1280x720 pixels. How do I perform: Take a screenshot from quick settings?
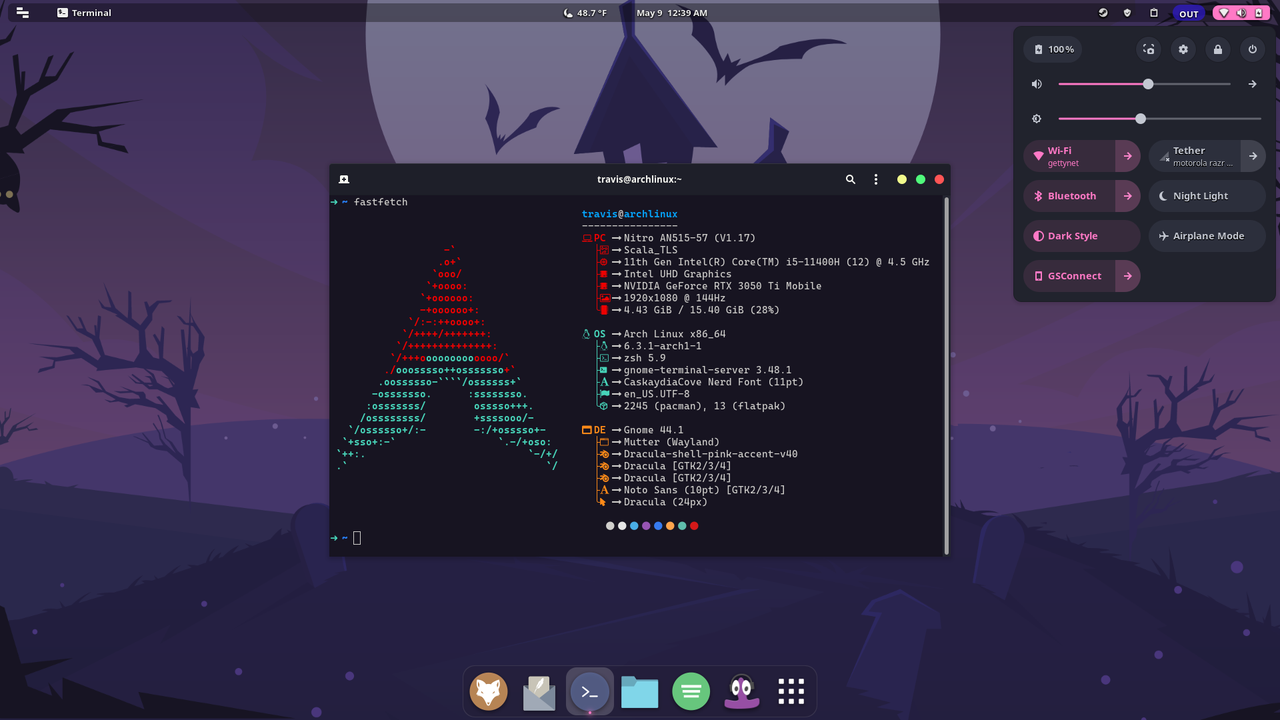pos(1149,49)
